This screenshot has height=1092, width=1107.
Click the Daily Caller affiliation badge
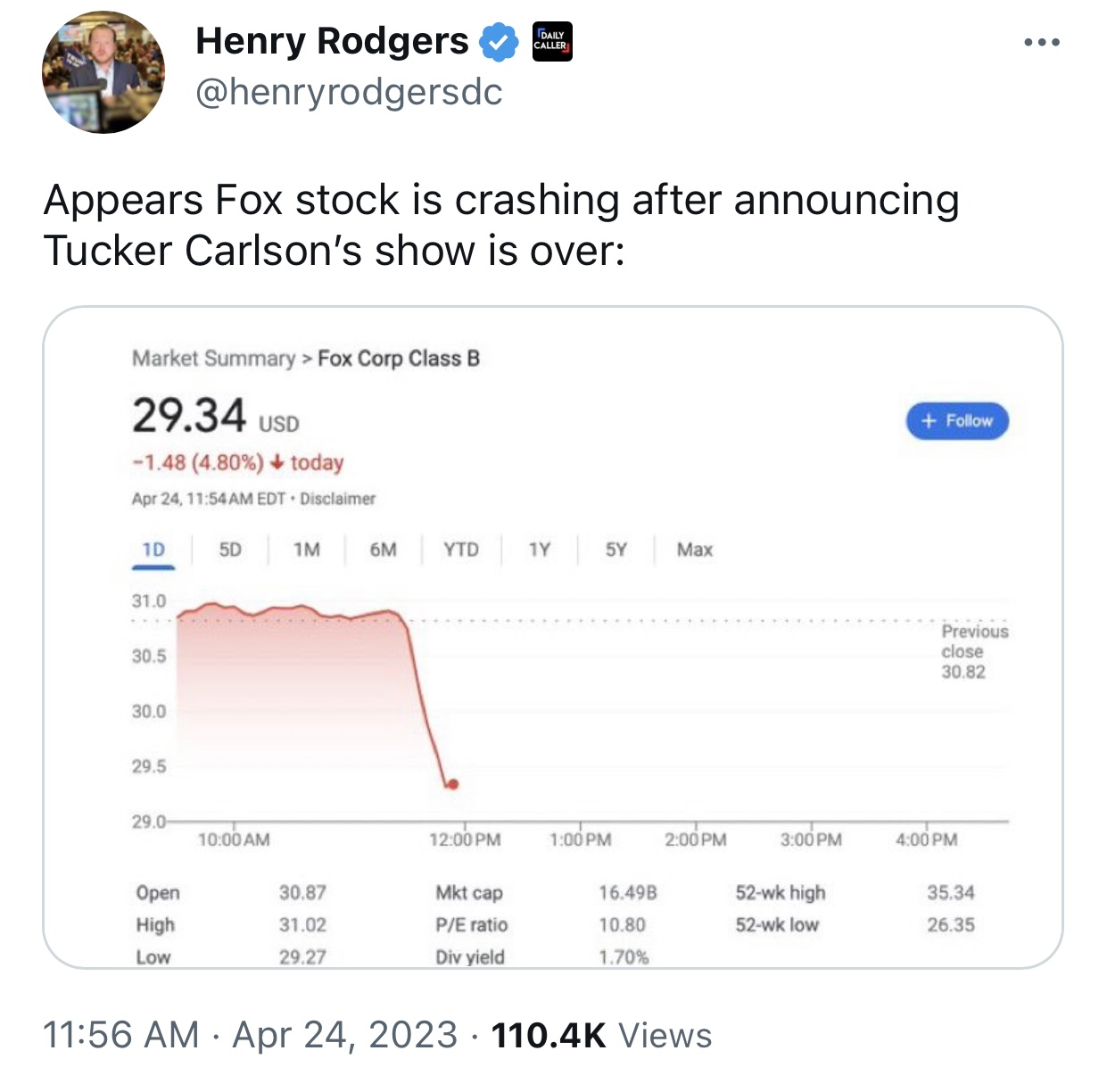[x=552, y=42]
